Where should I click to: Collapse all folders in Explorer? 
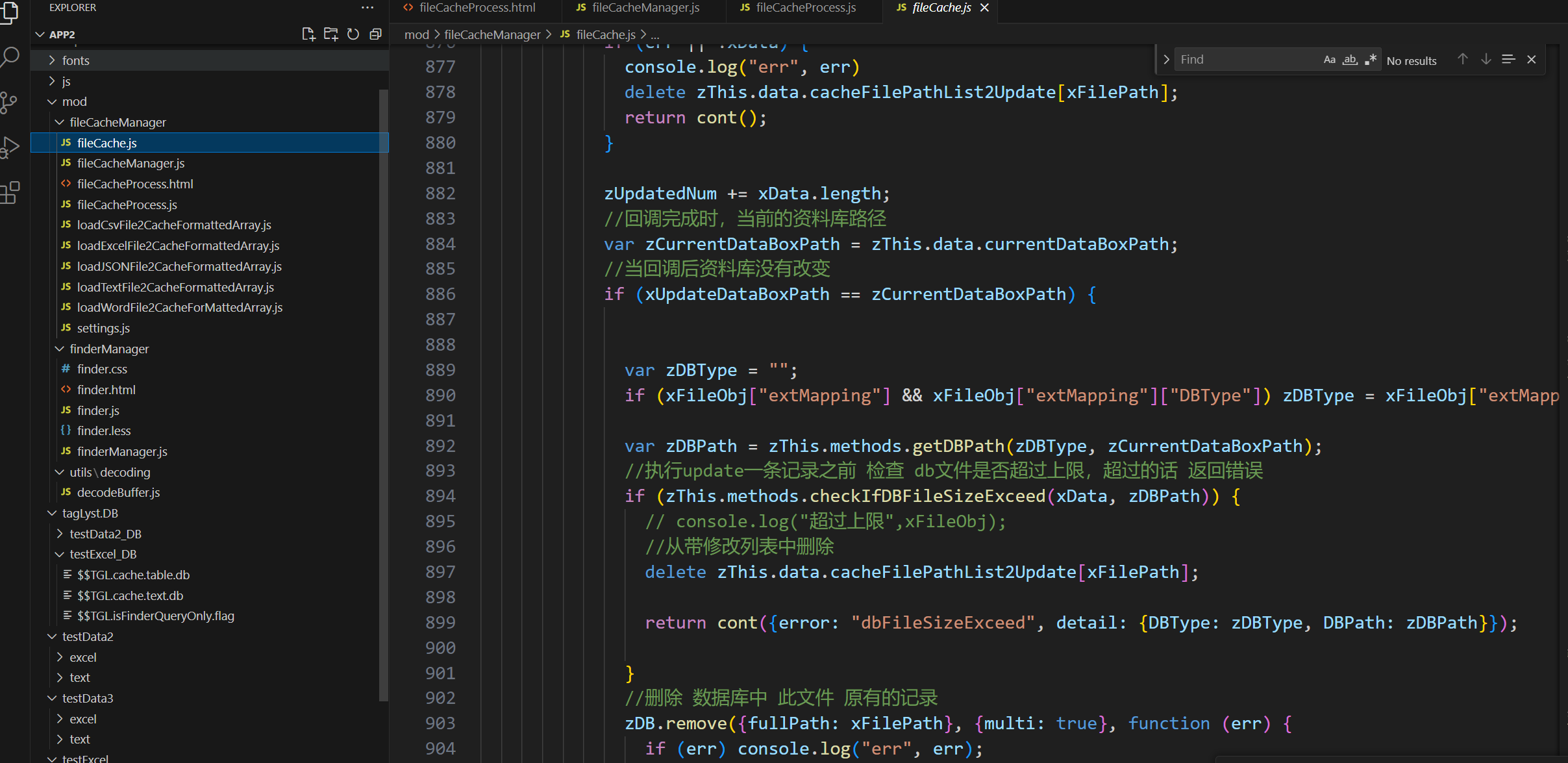click(x=375, y=34)
